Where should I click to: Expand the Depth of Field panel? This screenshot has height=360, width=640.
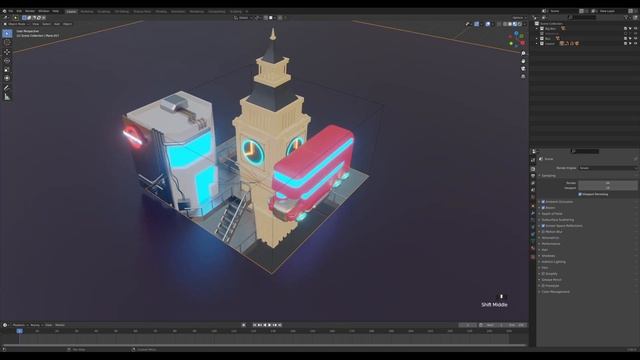click(551, 213)
